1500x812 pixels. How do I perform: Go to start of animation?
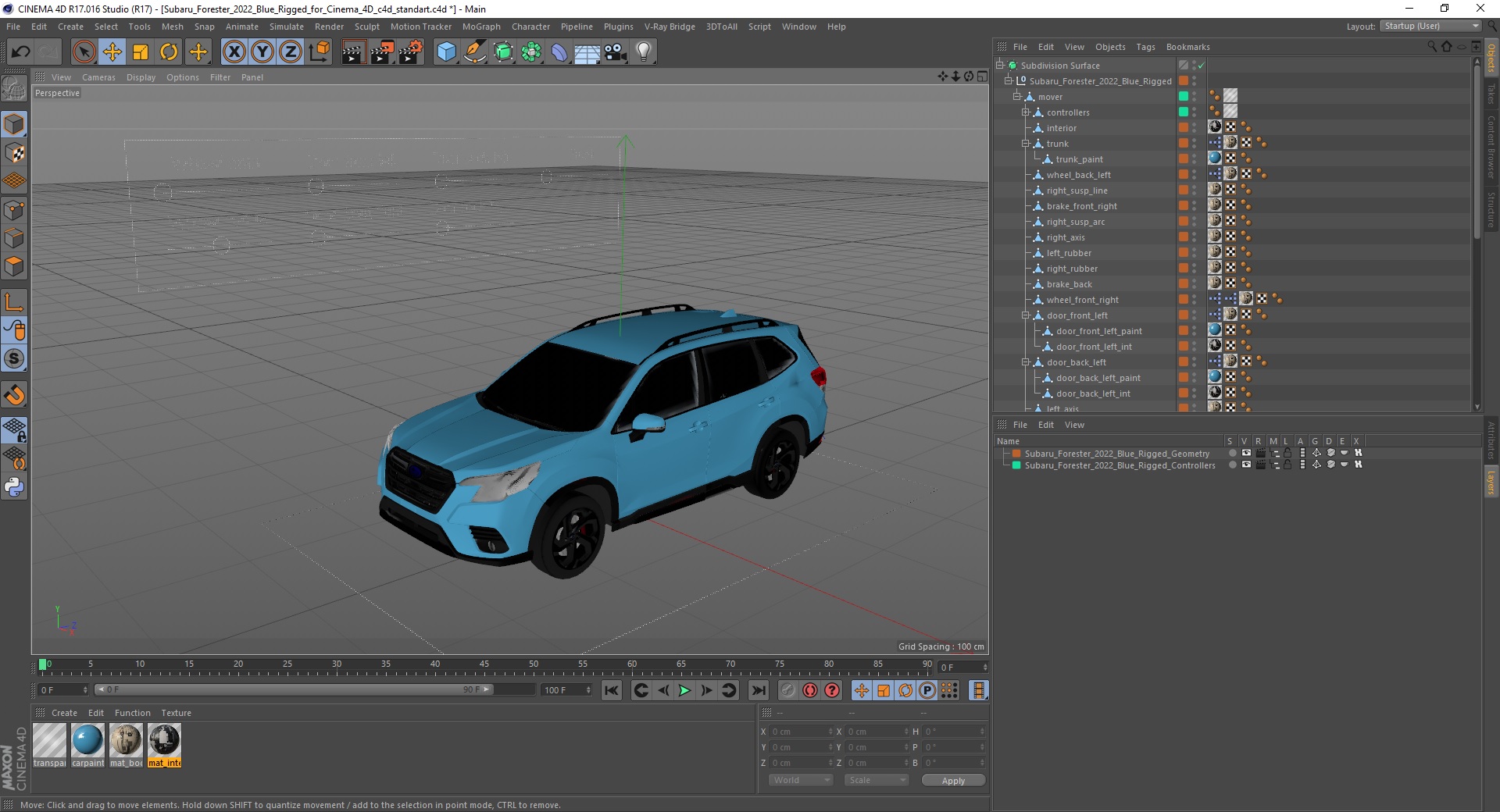(x=612, y=690)
